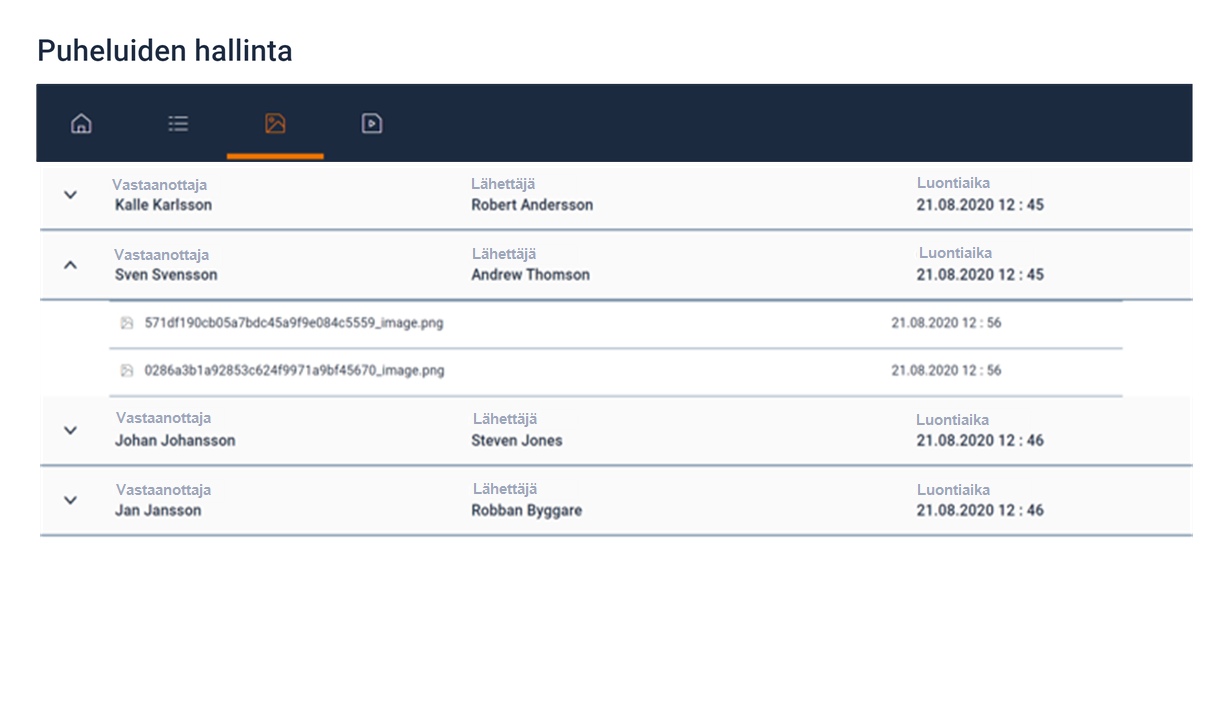Select the images tab icon
The width and height of the screenshot is (1231, 706).
(x=275, y=124)
